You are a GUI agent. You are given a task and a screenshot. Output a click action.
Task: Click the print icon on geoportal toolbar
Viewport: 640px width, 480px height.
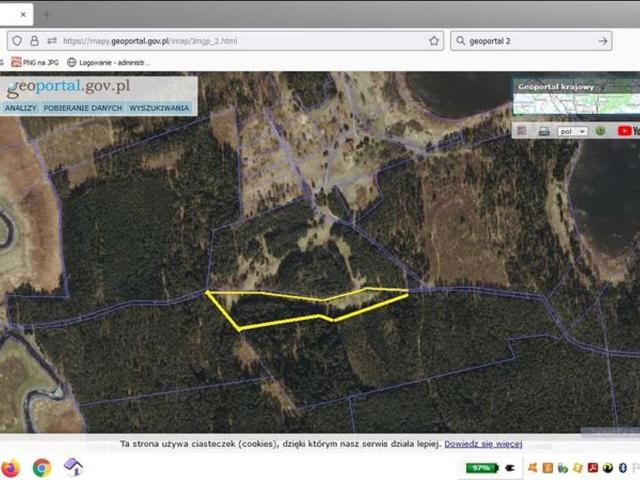[x=543, y=131]
